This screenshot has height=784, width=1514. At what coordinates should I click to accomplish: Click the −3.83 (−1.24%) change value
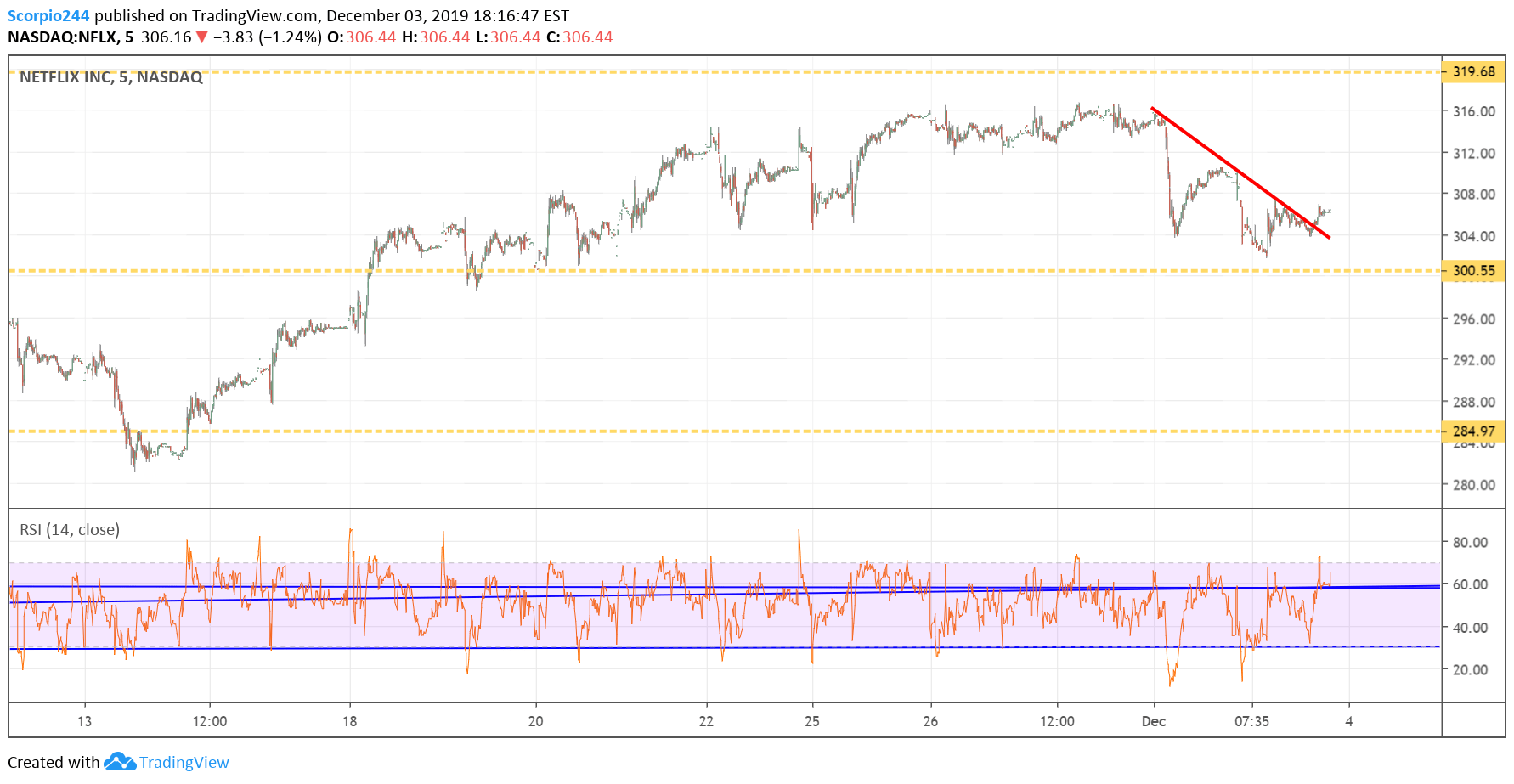(268, 37)
